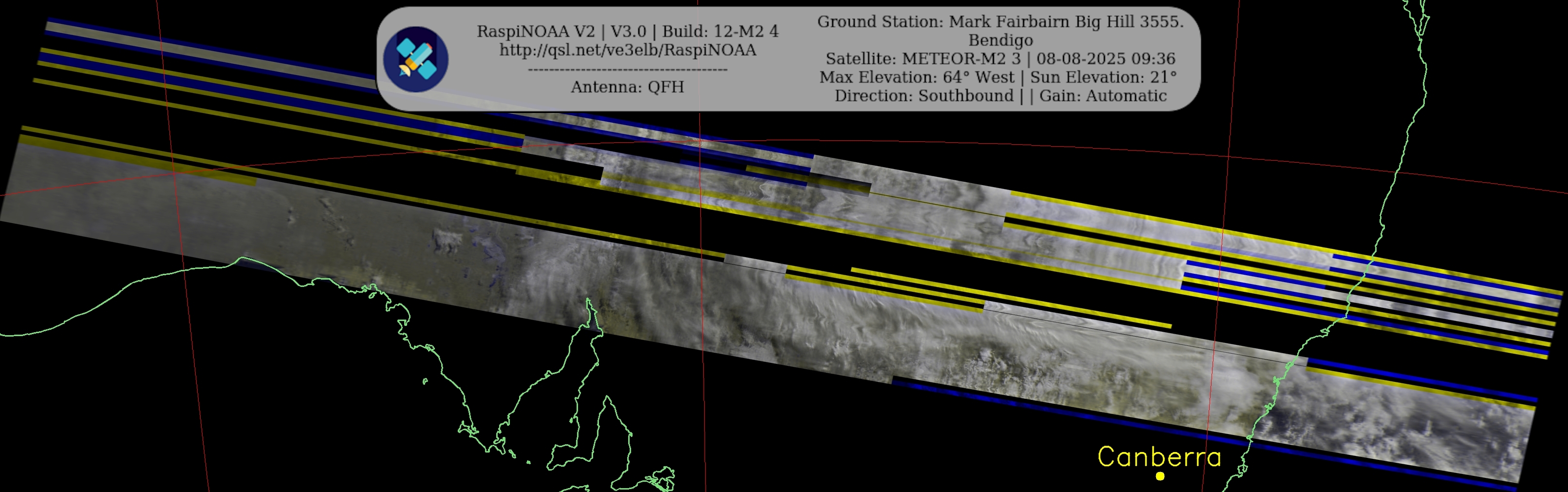Select the 'Satellite: METEOR-M2 3' text
Image resolution: width=1568 pixels, height=492 pixels.
pos(923,59)
